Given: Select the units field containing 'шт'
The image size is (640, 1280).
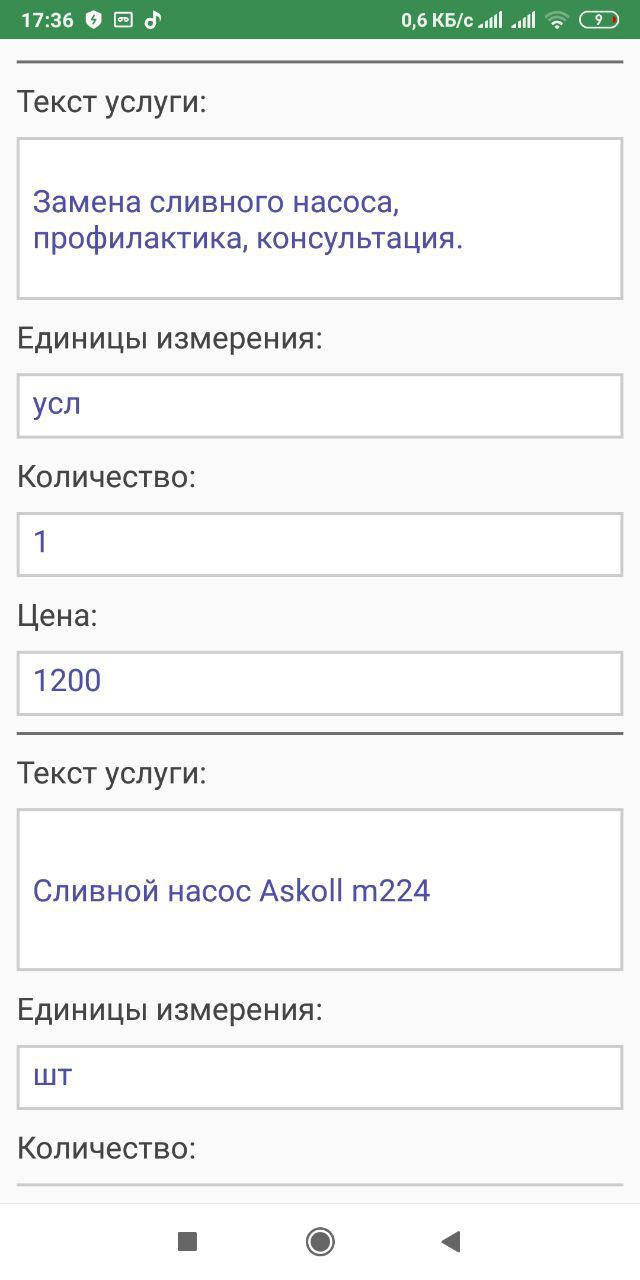Looking at the screenshot, I should [x=320, y=1077].
